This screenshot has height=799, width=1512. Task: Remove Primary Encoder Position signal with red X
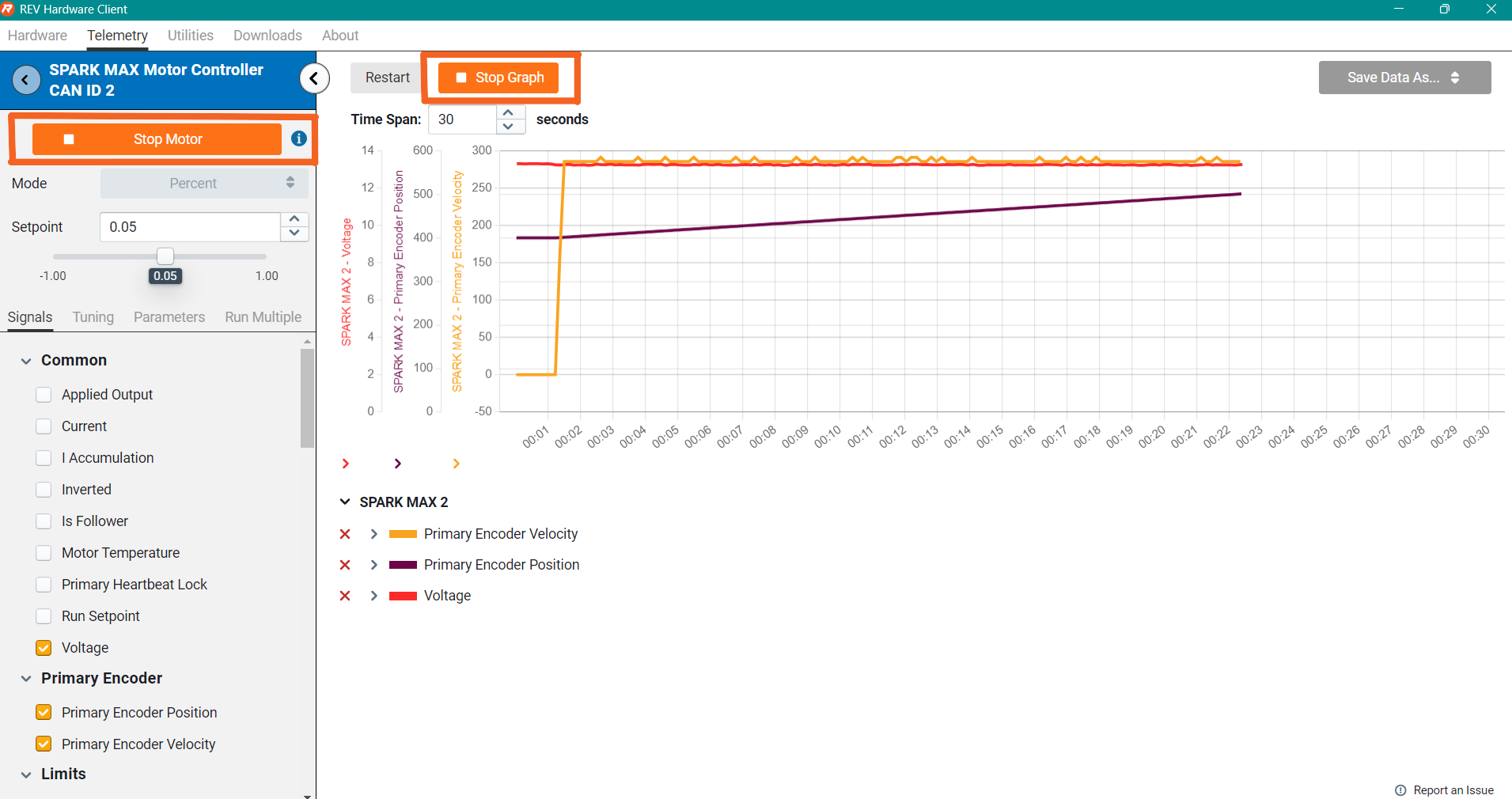click(345, 565)
